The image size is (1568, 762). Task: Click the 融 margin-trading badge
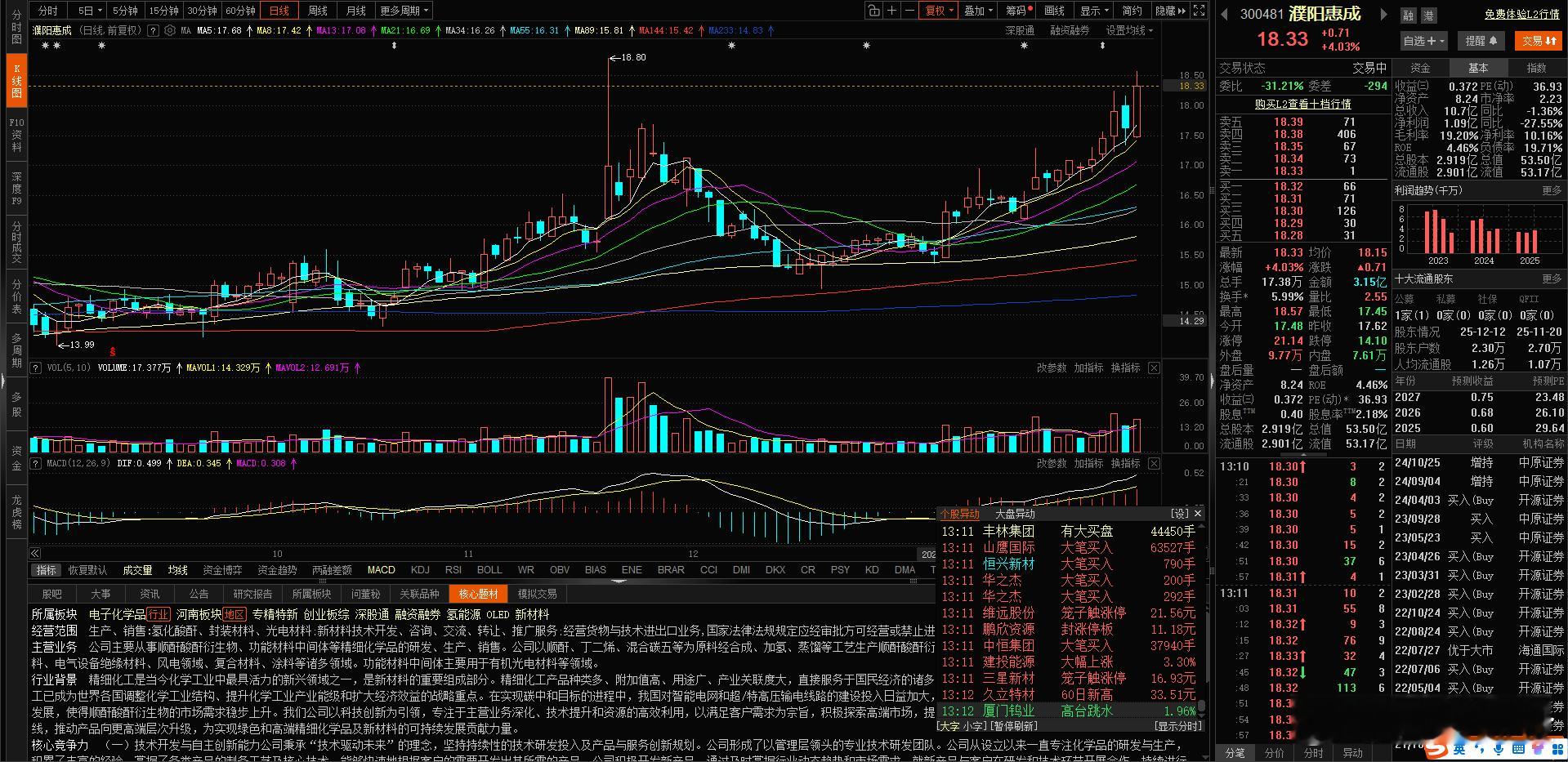pos(1409,16)
